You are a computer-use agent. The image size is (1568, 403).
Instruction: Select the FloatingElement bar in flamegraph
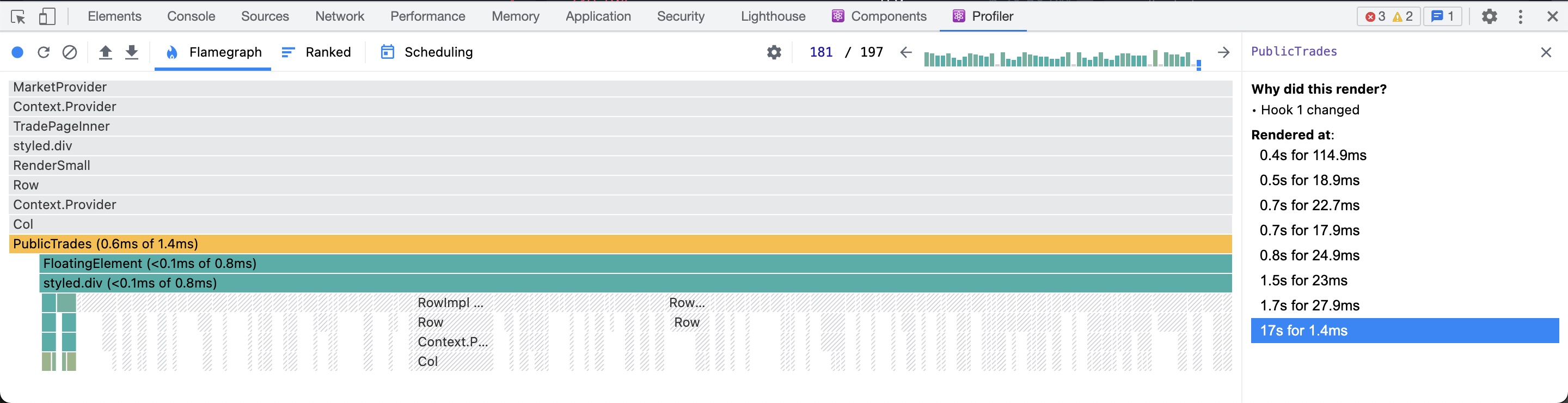point(635,264)
